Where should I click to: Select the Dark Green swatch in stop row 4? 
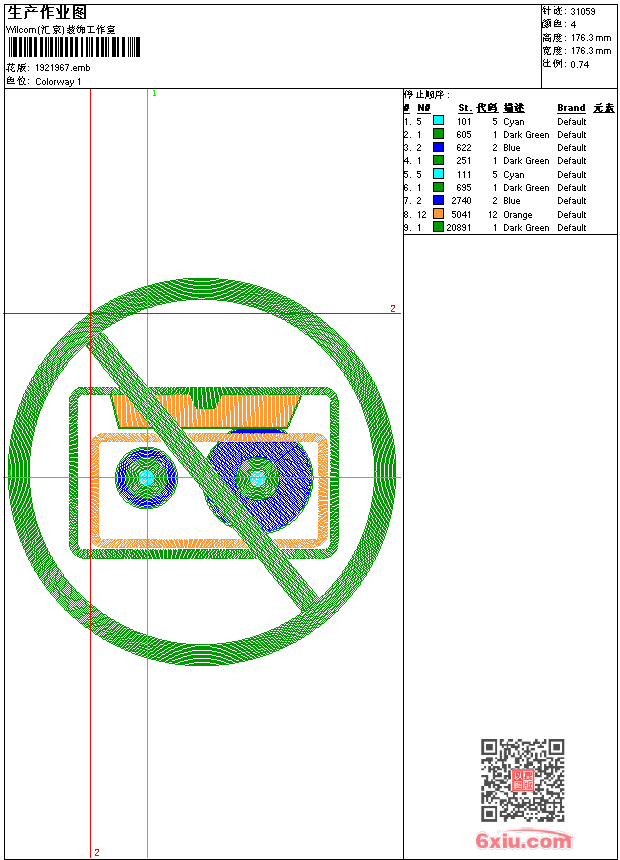click(x=438, y=160)
